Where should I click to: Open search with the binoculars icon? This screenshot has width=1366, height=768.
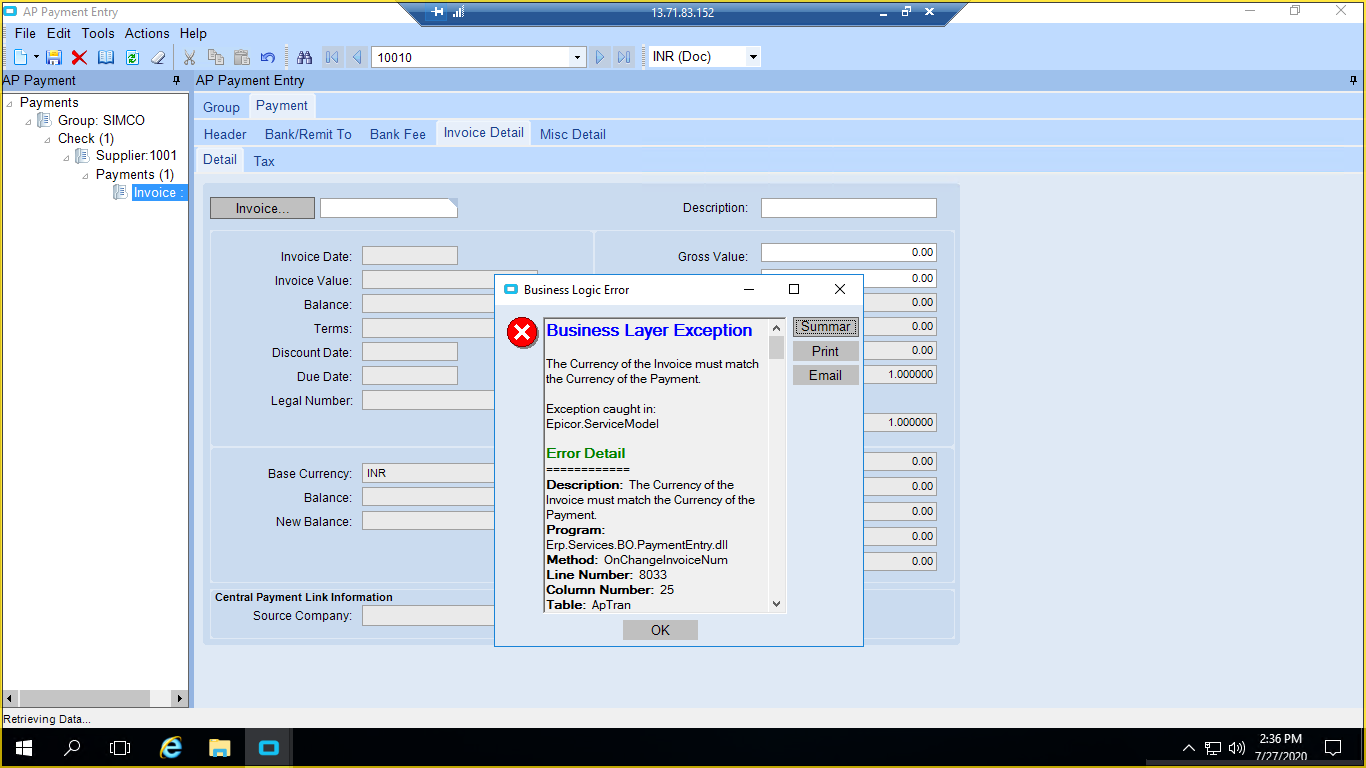tap(305, 58)
